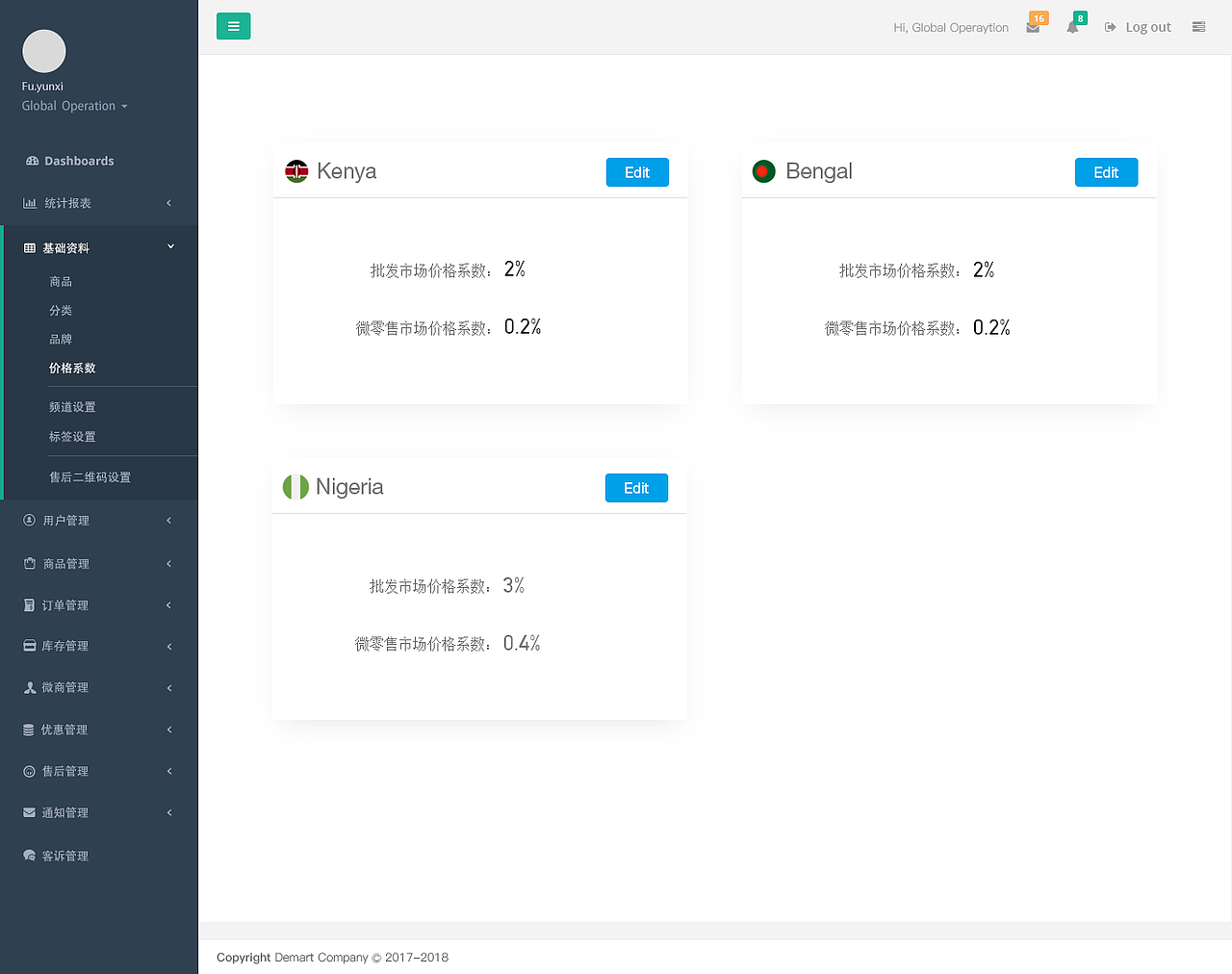
Task: Open 客诉管理 menu label
Action: [x=64, y=856]
